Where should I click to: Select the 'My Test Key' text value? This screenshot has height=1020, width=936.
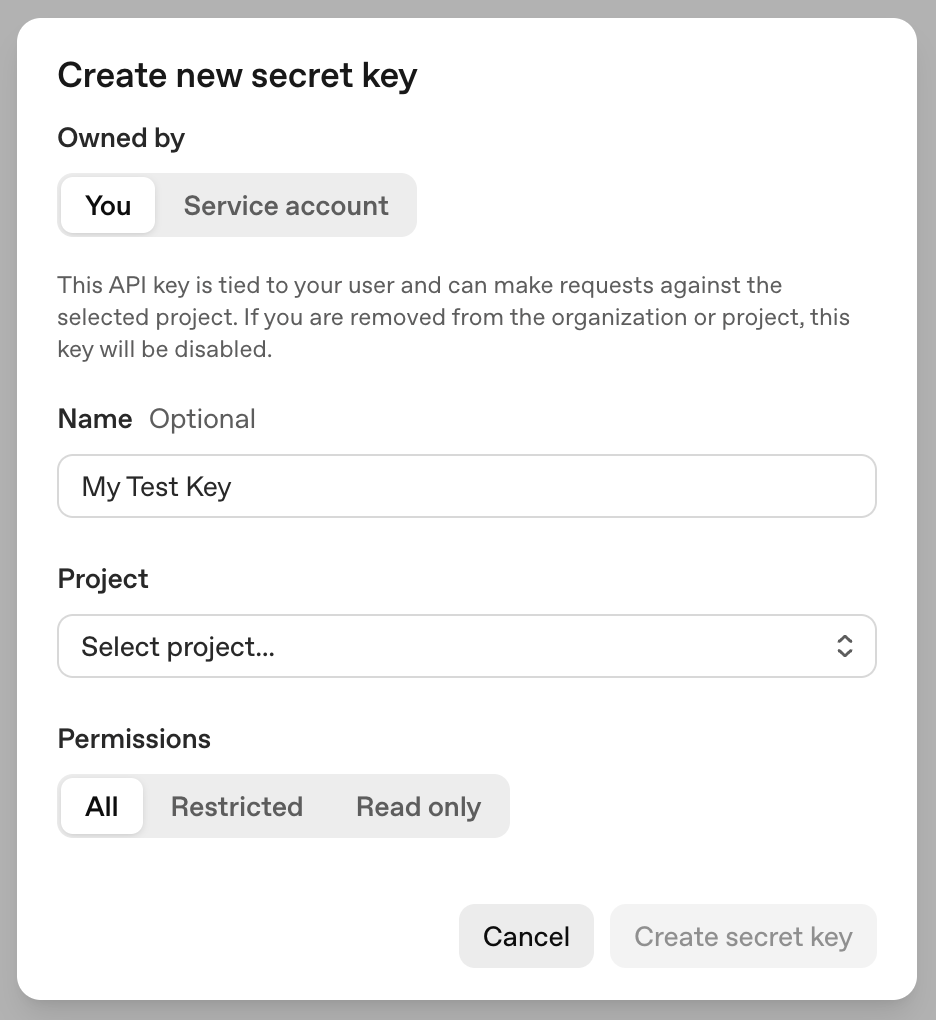pyautogui.click(x=156, y=486)
